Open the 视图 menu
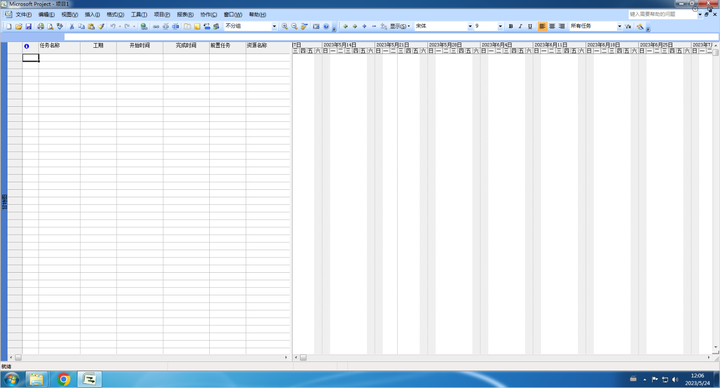The width and height of the screenshot is (720, 388). click(70, 15)
